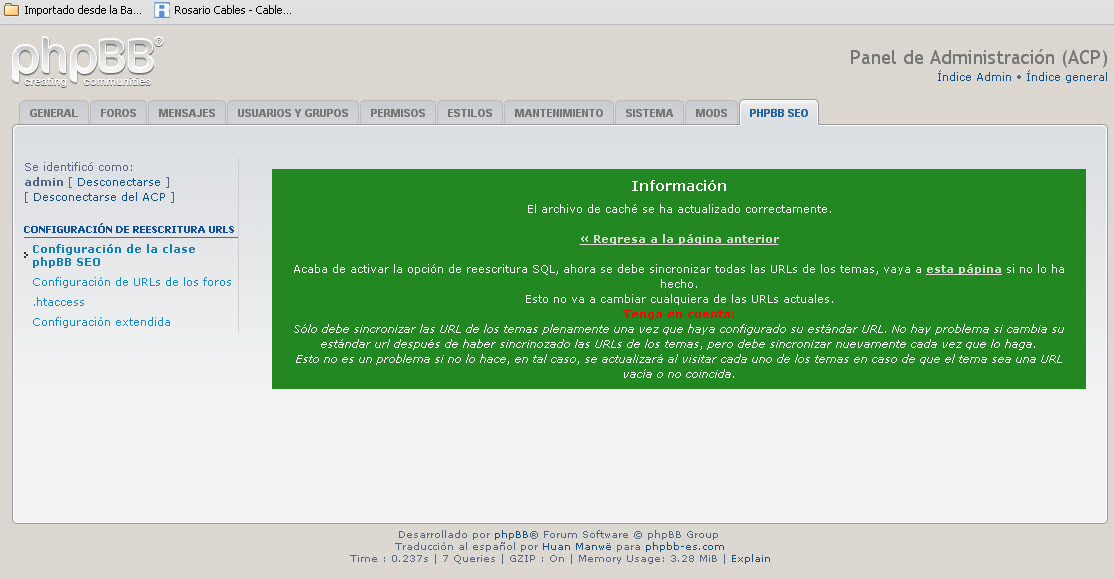Switch to the PERMISOS tab
The height and width of the screenshot is (579, 1114).
pos(397,112)
